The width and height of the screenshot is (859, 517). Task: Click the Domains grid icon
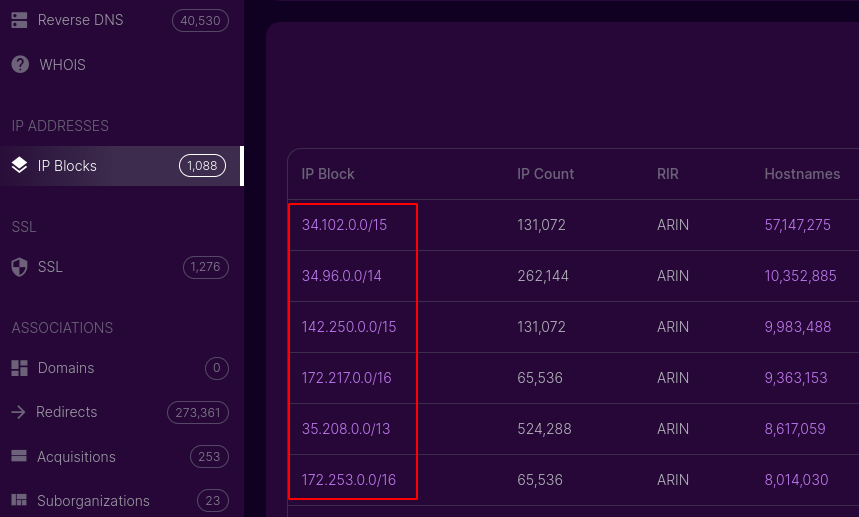point(20,368)
